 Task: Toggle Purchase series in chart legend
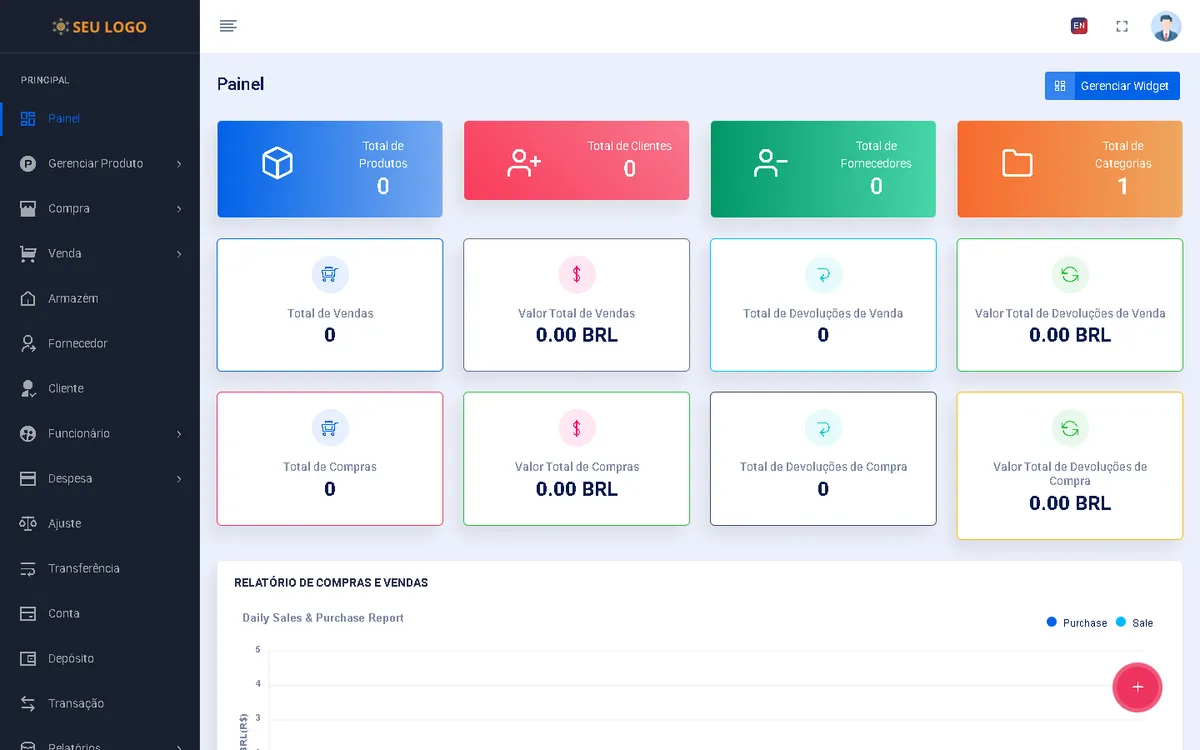[1077, 623]
